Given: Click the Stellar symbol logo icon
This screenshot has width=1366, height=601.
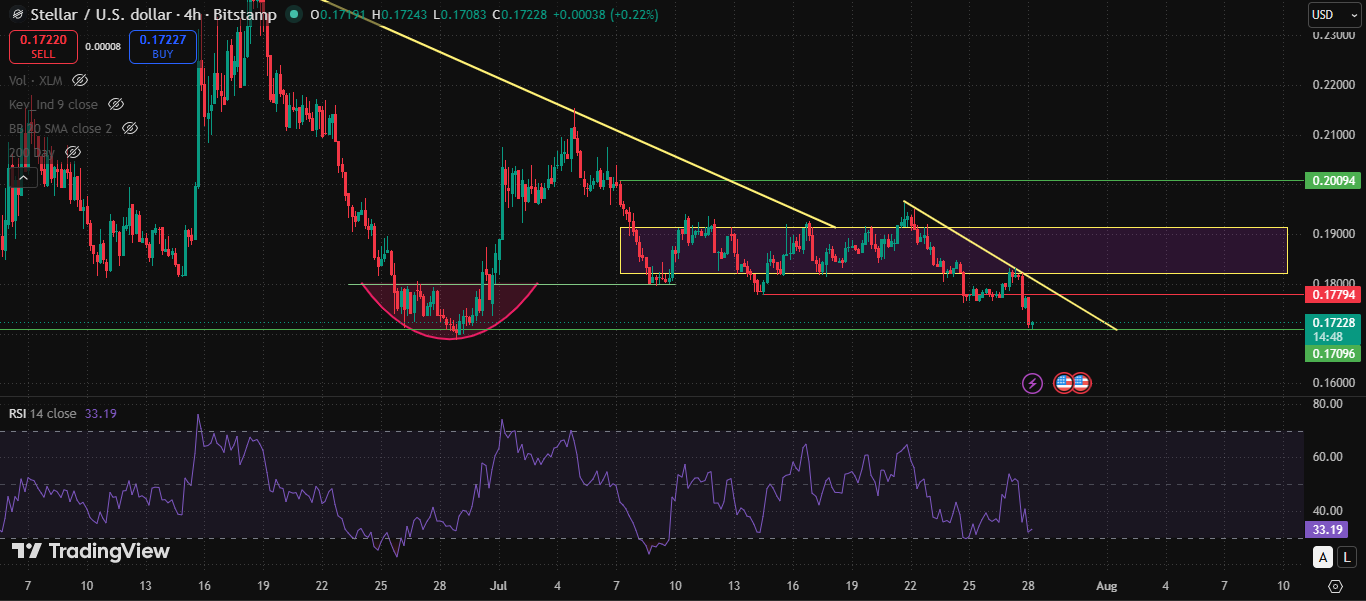Looking at the screenshot, I should [x=16, y=14].
